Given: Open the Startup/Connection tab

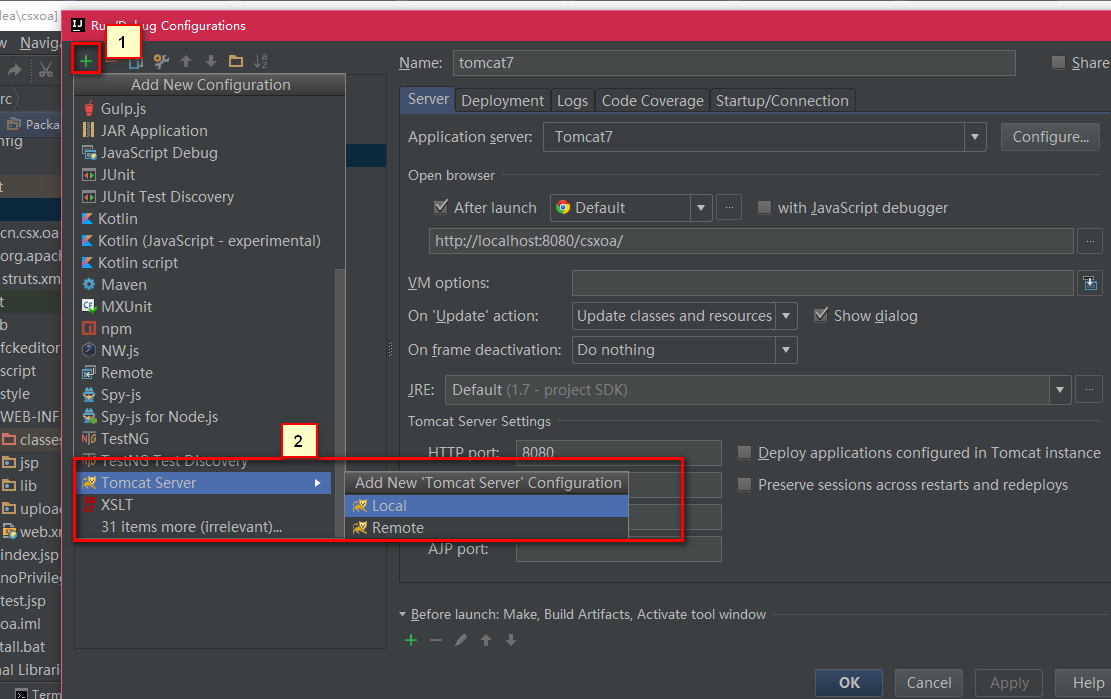Looking at the screenshot, I should pyautogui.click(x=782, y=101).
